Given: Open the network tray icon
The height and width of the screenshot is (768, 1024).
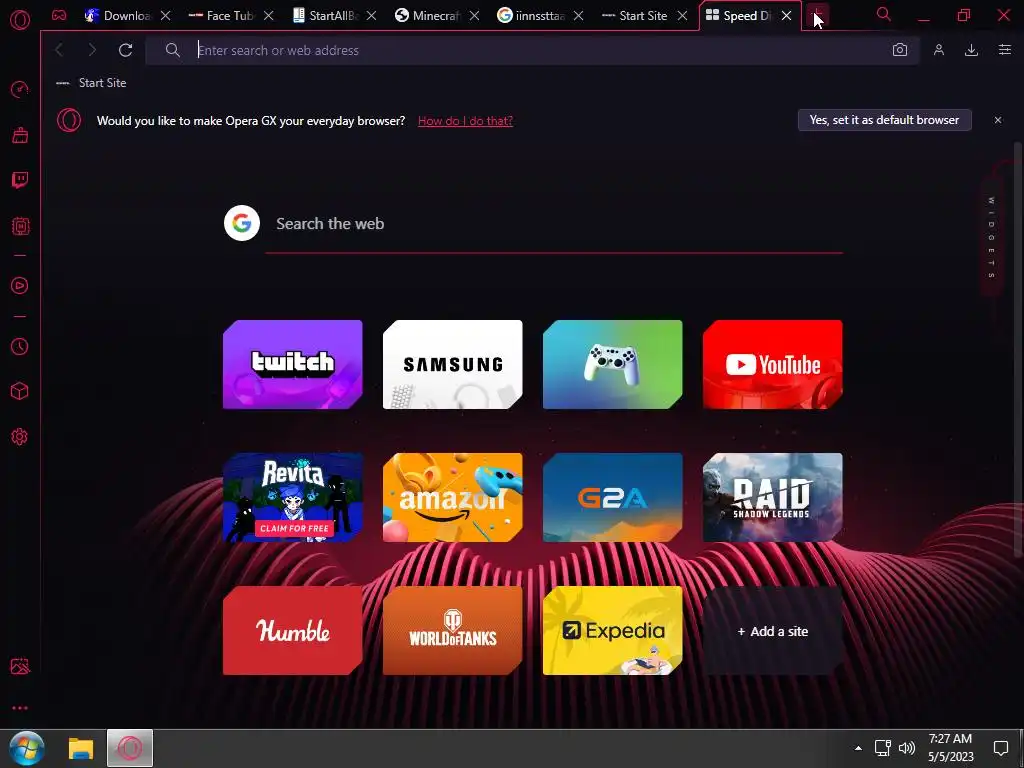Looking at the screenshot, I should (883, 748).
